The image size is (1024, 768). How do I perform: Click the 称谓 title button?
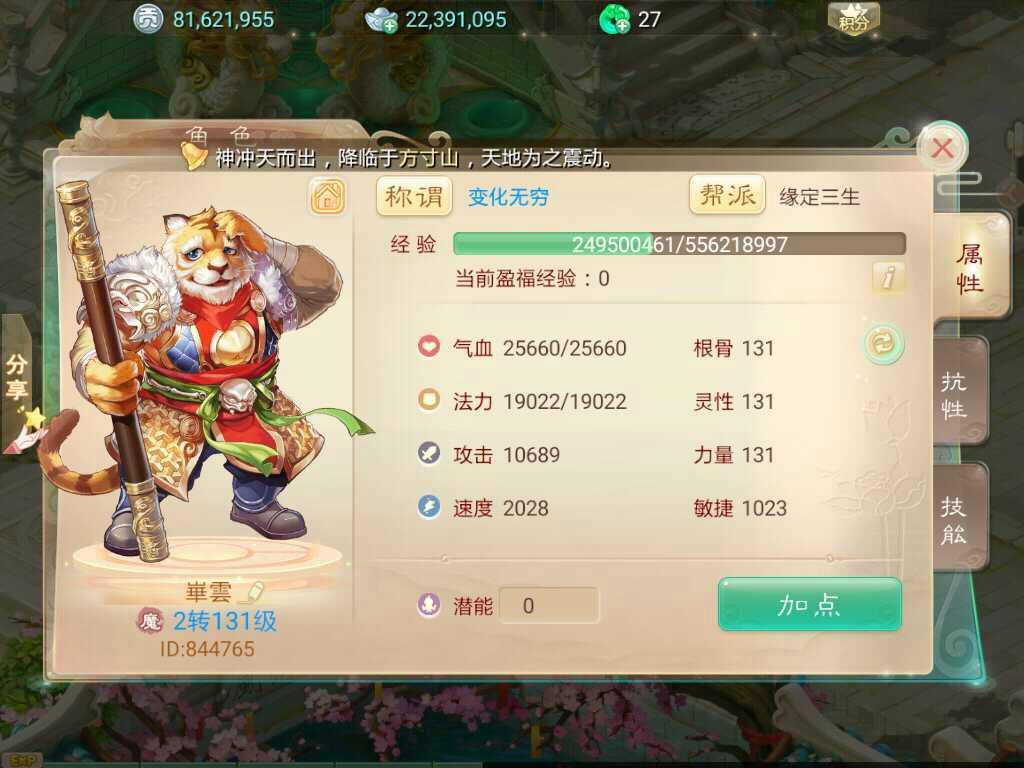point(414,196)
